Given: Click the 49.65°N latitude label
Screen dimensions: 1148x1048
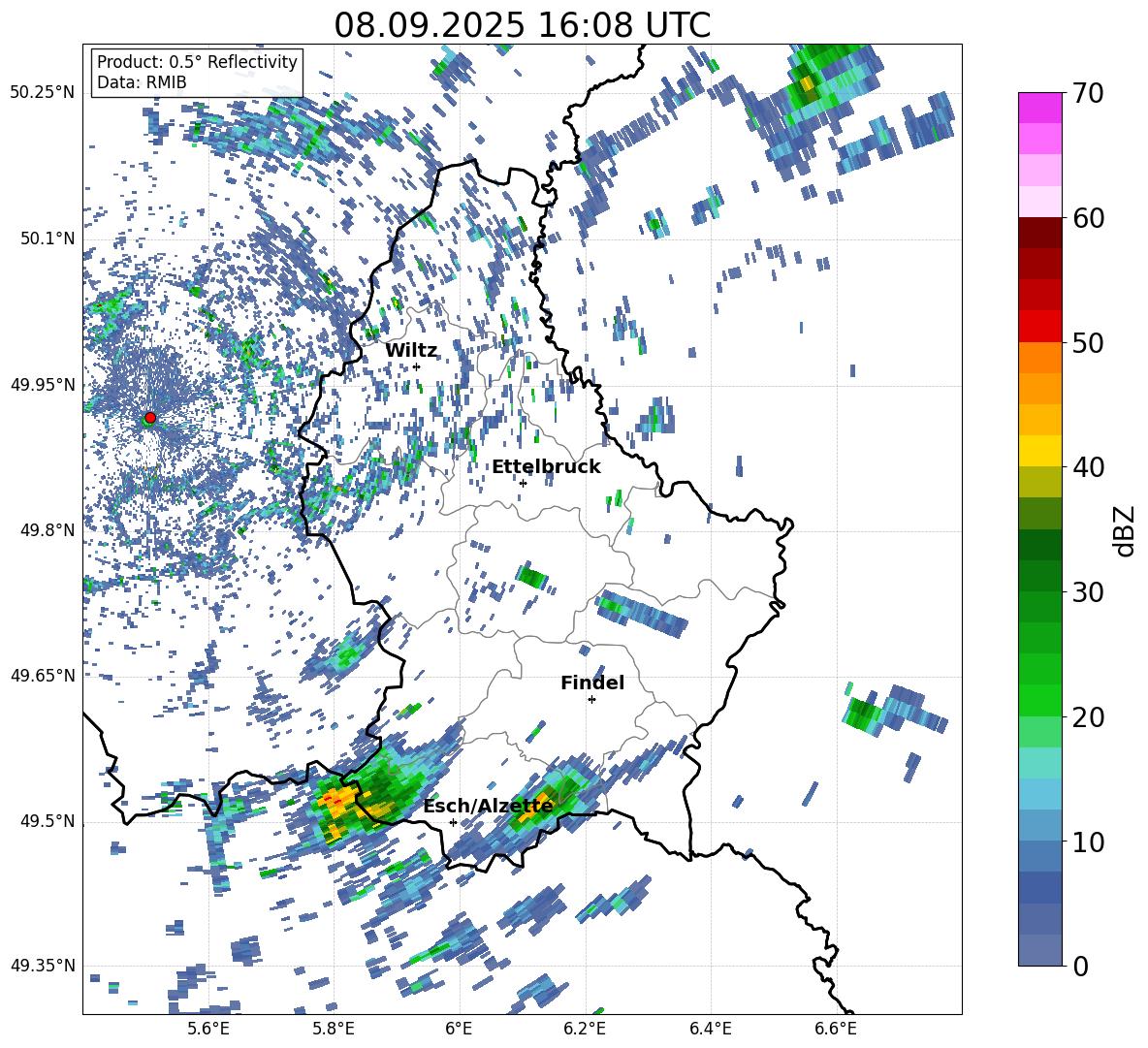Looking at the screenshot, I should (x=43, y=675).
